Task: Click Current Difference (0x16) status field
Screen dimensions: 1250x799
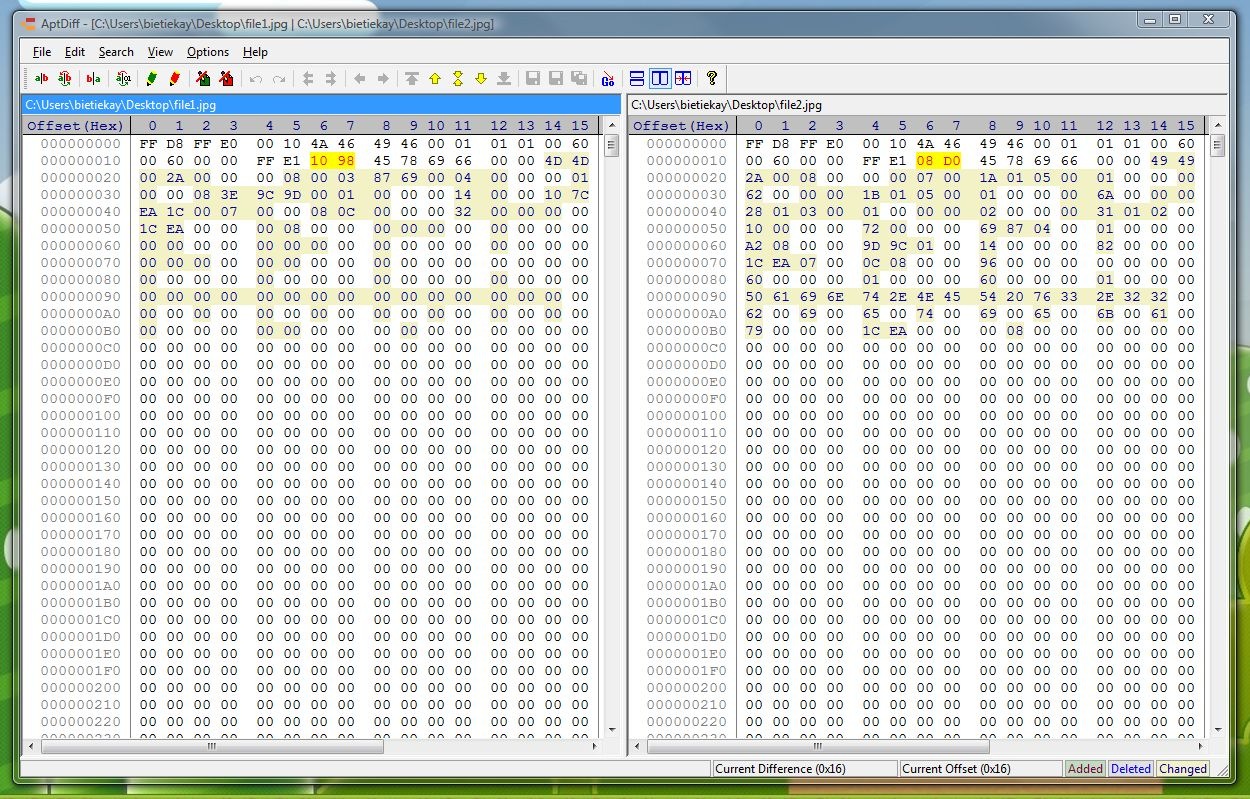Action: 805,769
